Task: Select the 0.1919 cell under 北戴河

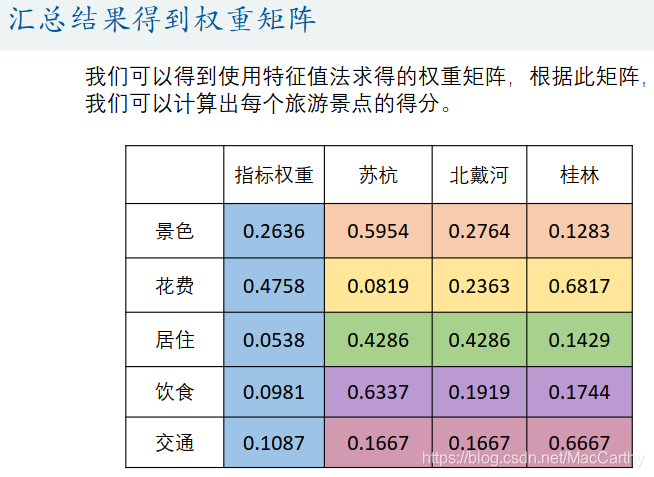Action: [479, 392]
